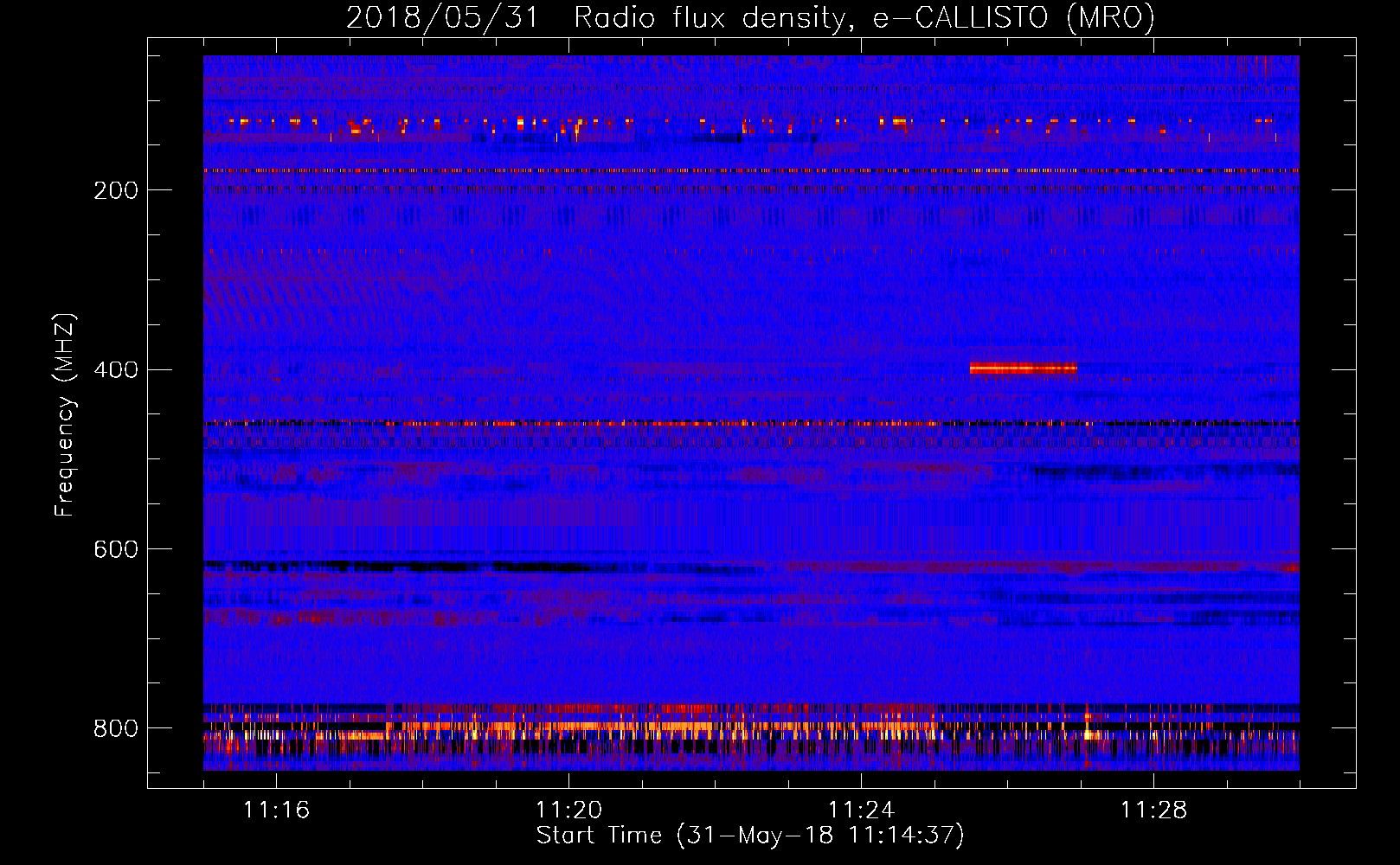Click the plot title with date 2018/05/31
This screenshot has height=865, width=1400.
point(750,17)
